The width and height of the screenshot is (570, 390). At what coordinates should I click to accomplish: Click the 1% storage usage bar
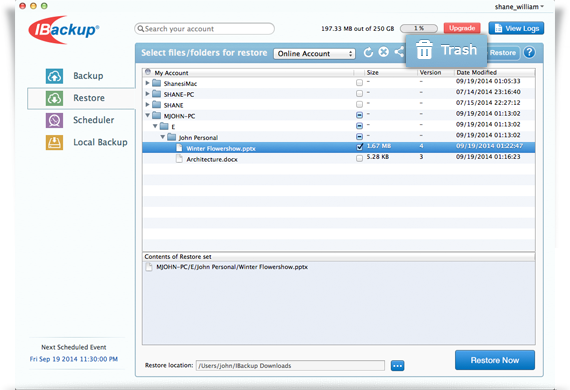419,28
